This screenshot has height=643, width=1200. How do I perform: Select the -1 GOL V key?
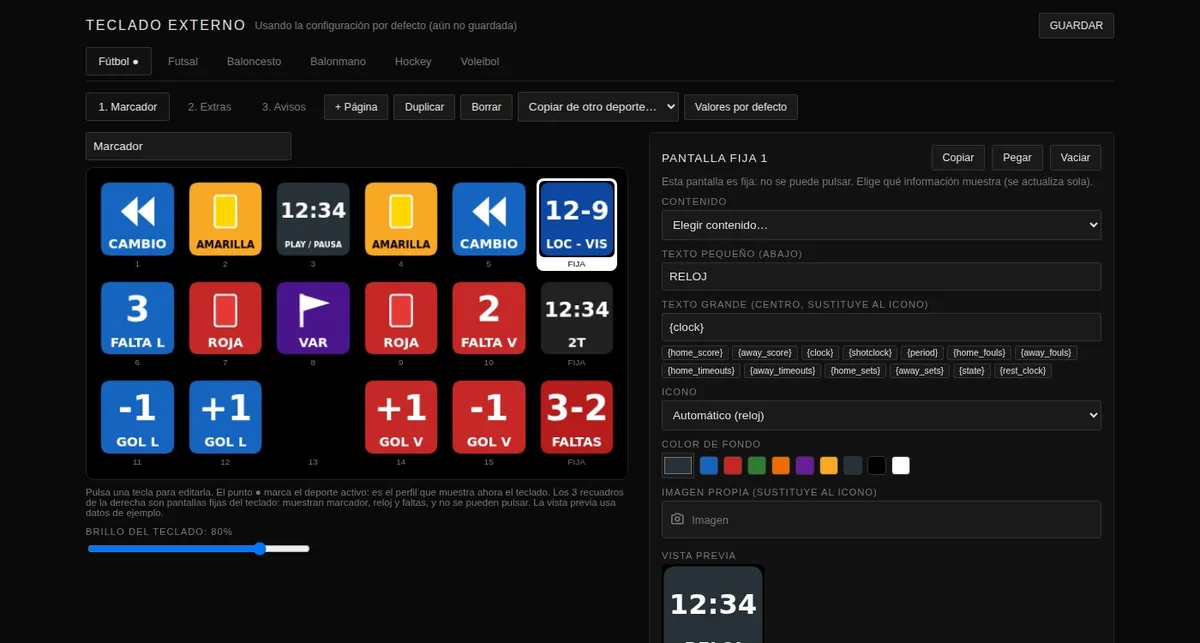coord(489,417)
